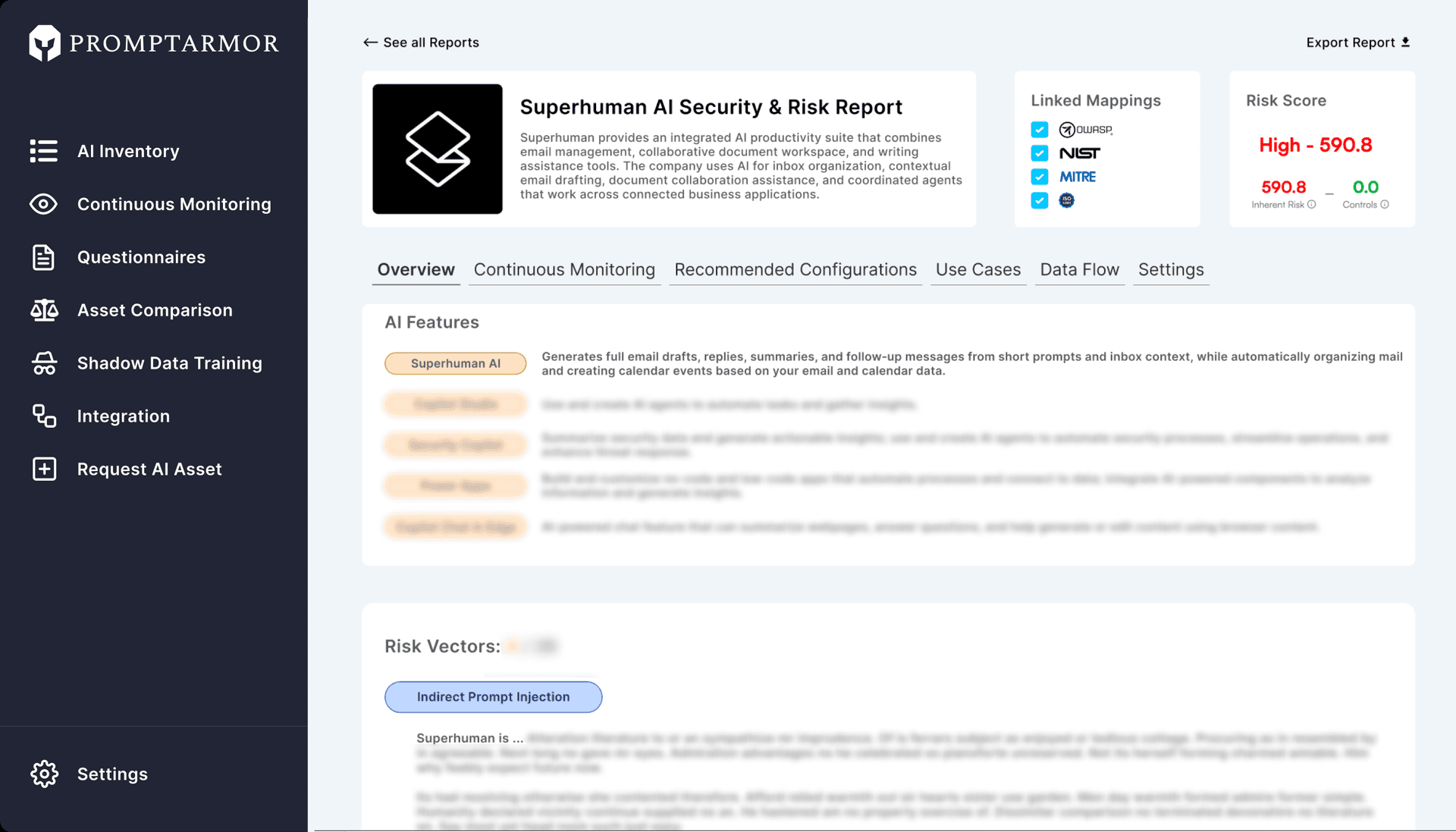Viewport: 1456px width, 832px height.
Task: Click the Questionnaires document icon
Action: coord(44,257)
